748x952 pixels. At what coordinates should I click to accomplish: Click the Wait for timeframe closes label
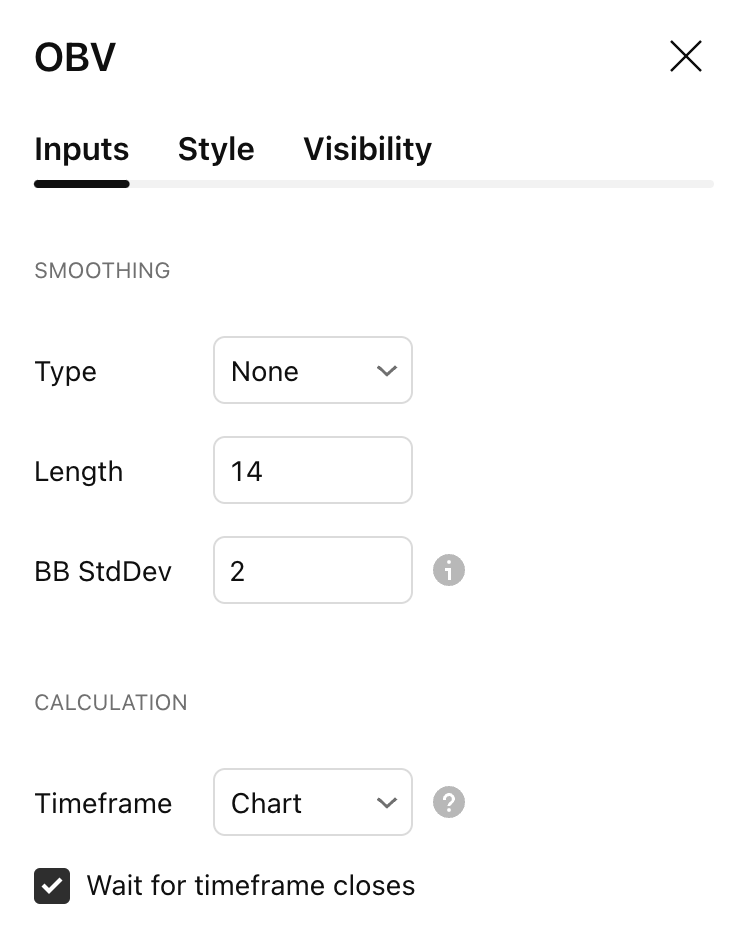[x=251, y=886]
